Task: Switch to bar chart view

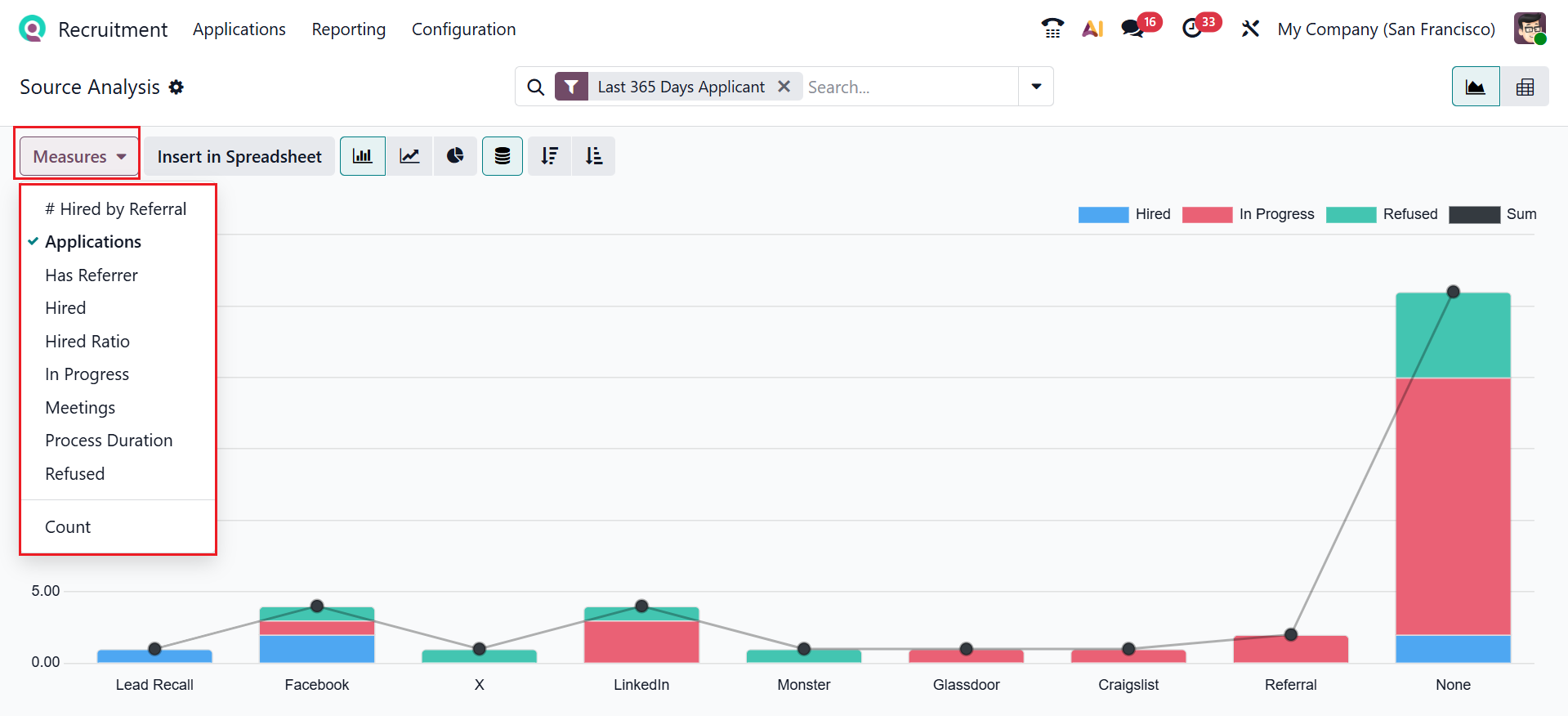Action: pyautogui.click(x=362, y=156)
